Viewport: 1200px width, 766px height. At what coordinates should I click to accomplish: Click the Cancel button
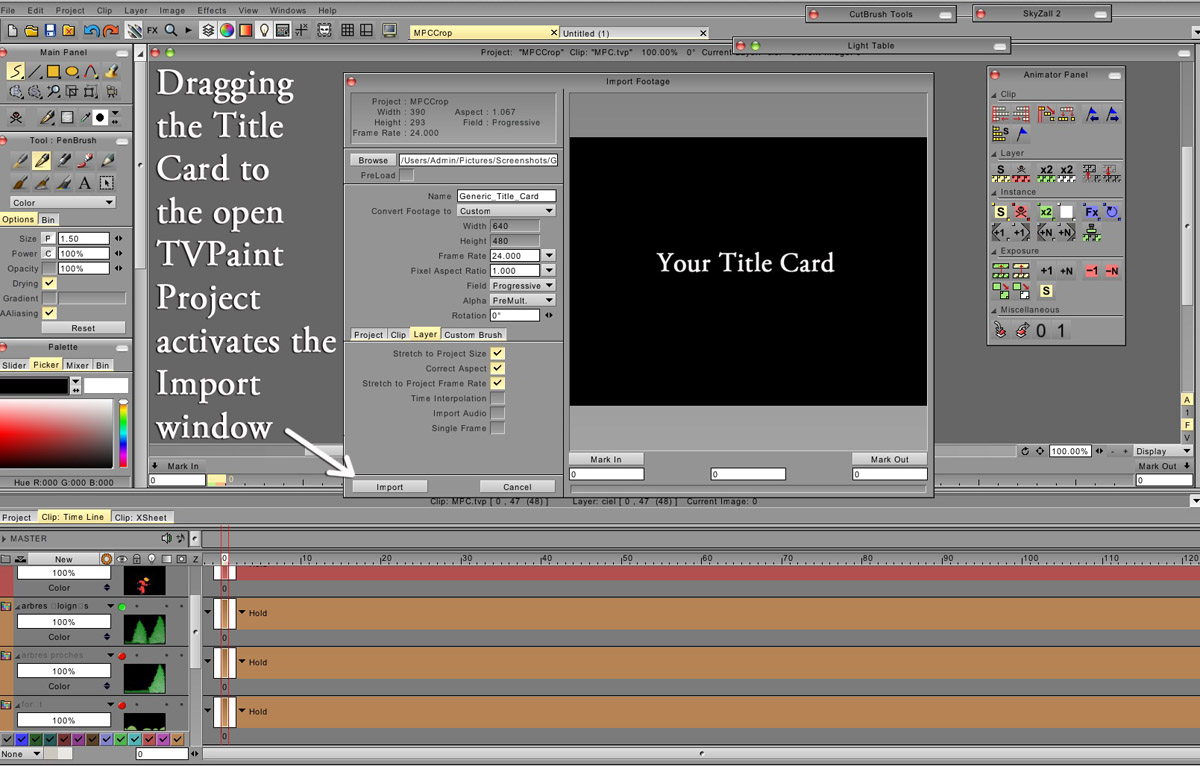coord(517,487)
